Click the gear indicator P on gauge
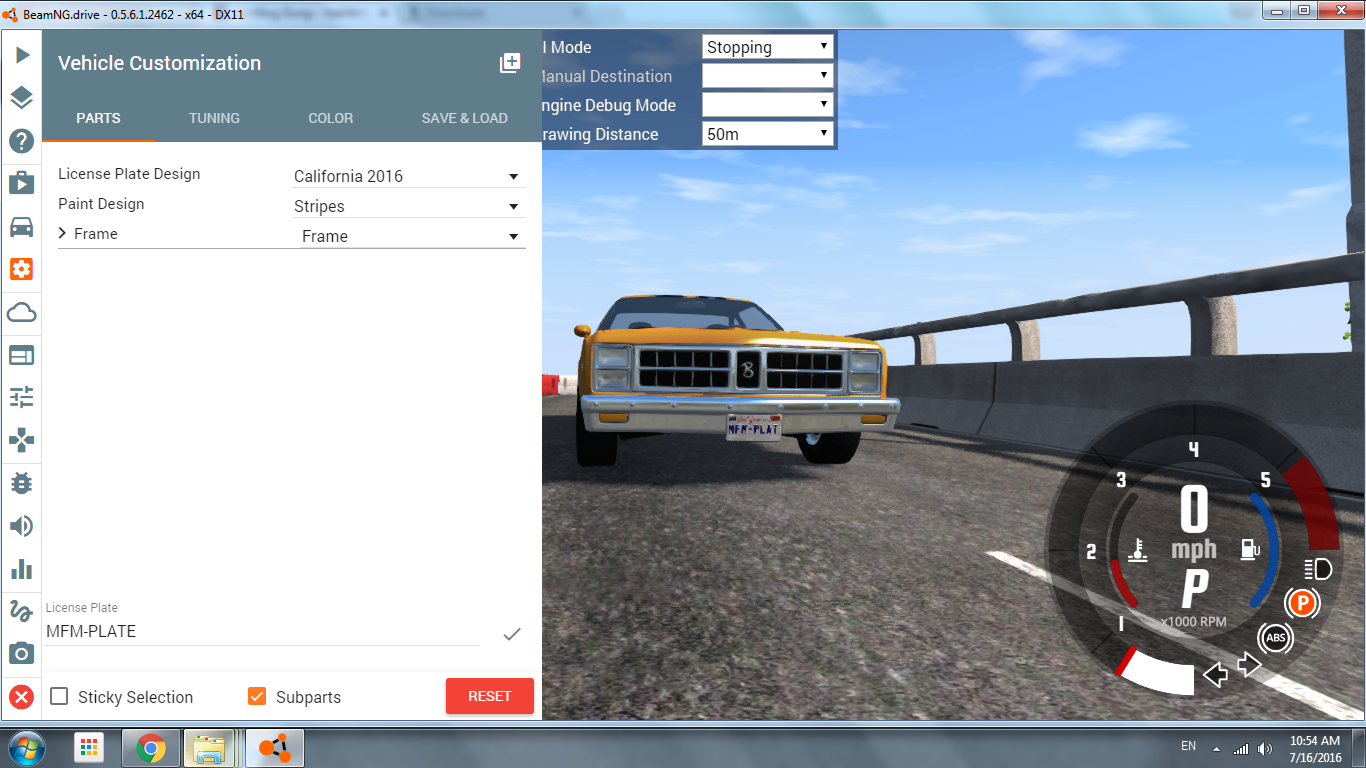 pyautogui.click(x=1195, y=590)
